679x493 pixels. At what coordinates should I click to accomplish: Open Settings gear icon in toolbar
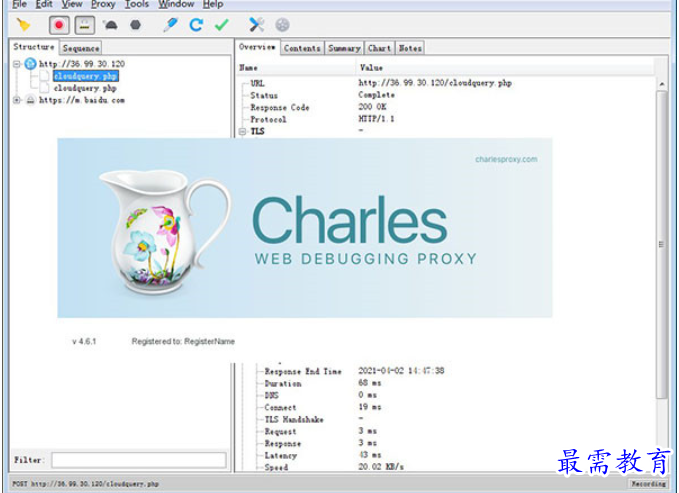282,25
